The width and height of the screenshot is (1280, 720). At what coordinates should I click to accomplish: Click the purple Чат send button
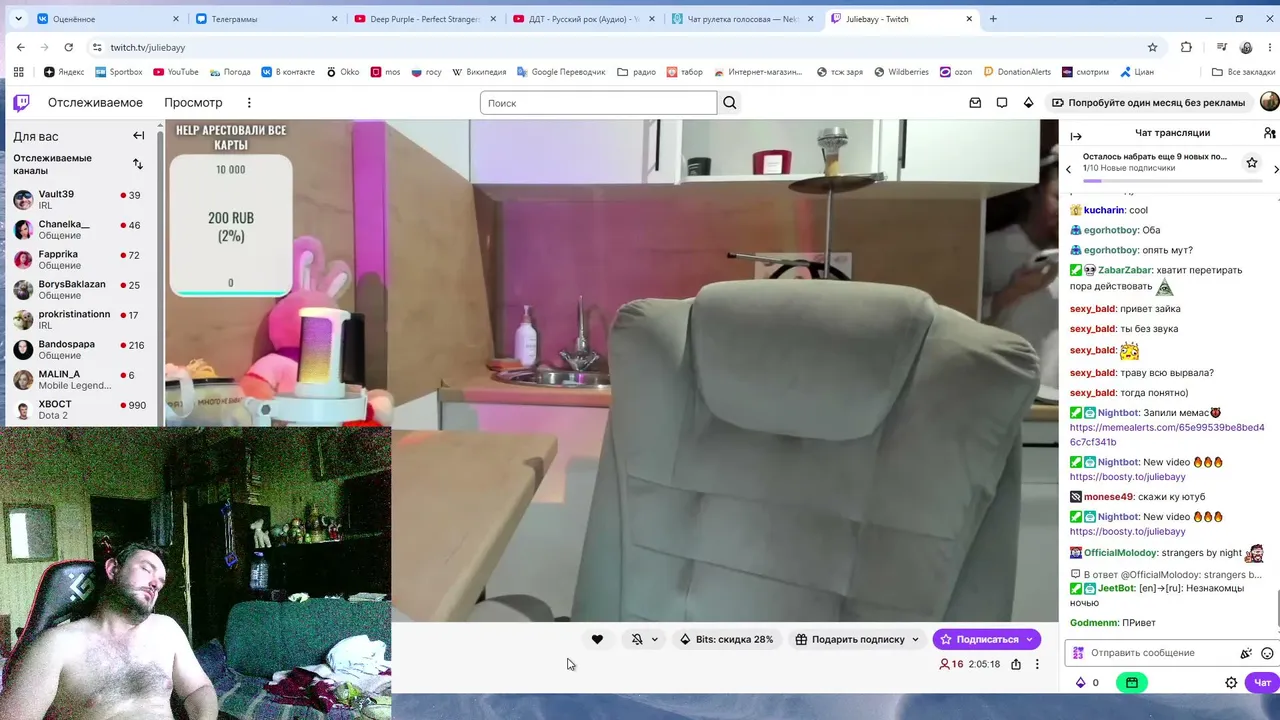point(1263,683)
